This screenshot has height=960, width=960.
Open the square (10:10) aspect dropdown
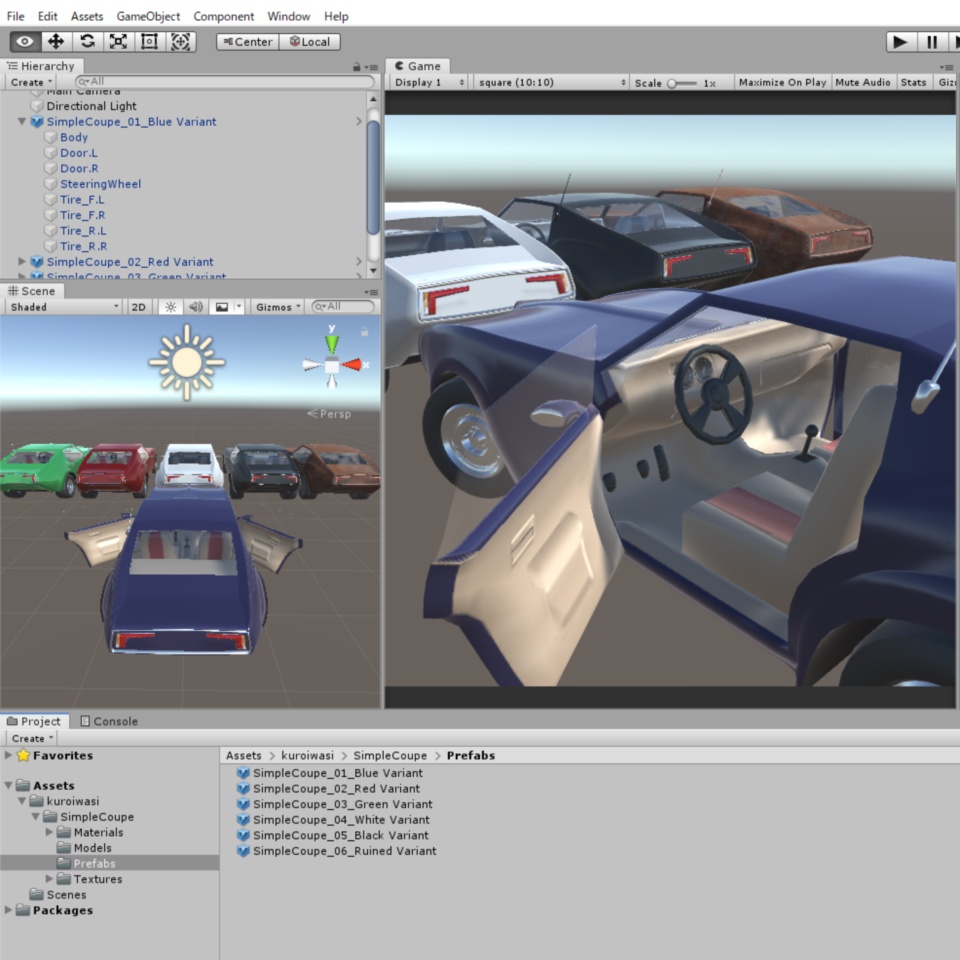click(x=552, y=82)
